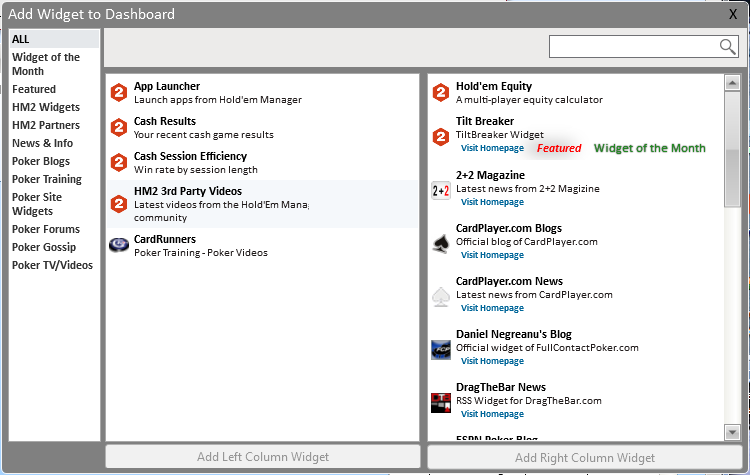Image resolution: width=750 pixels, height=475 pixels.
Task: Open Poker Gossip category
Action: pyautogui.click(x=44, y=247)
